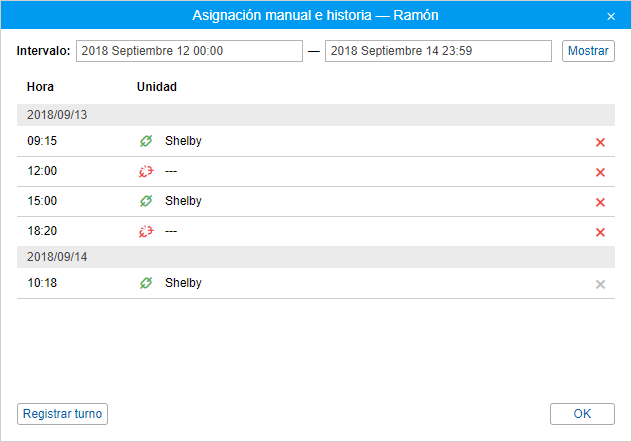Image resolution: width=632 pixels, height=442 pixels.
Task: Click the red unlink icon at 18:20
Action: 146,231
